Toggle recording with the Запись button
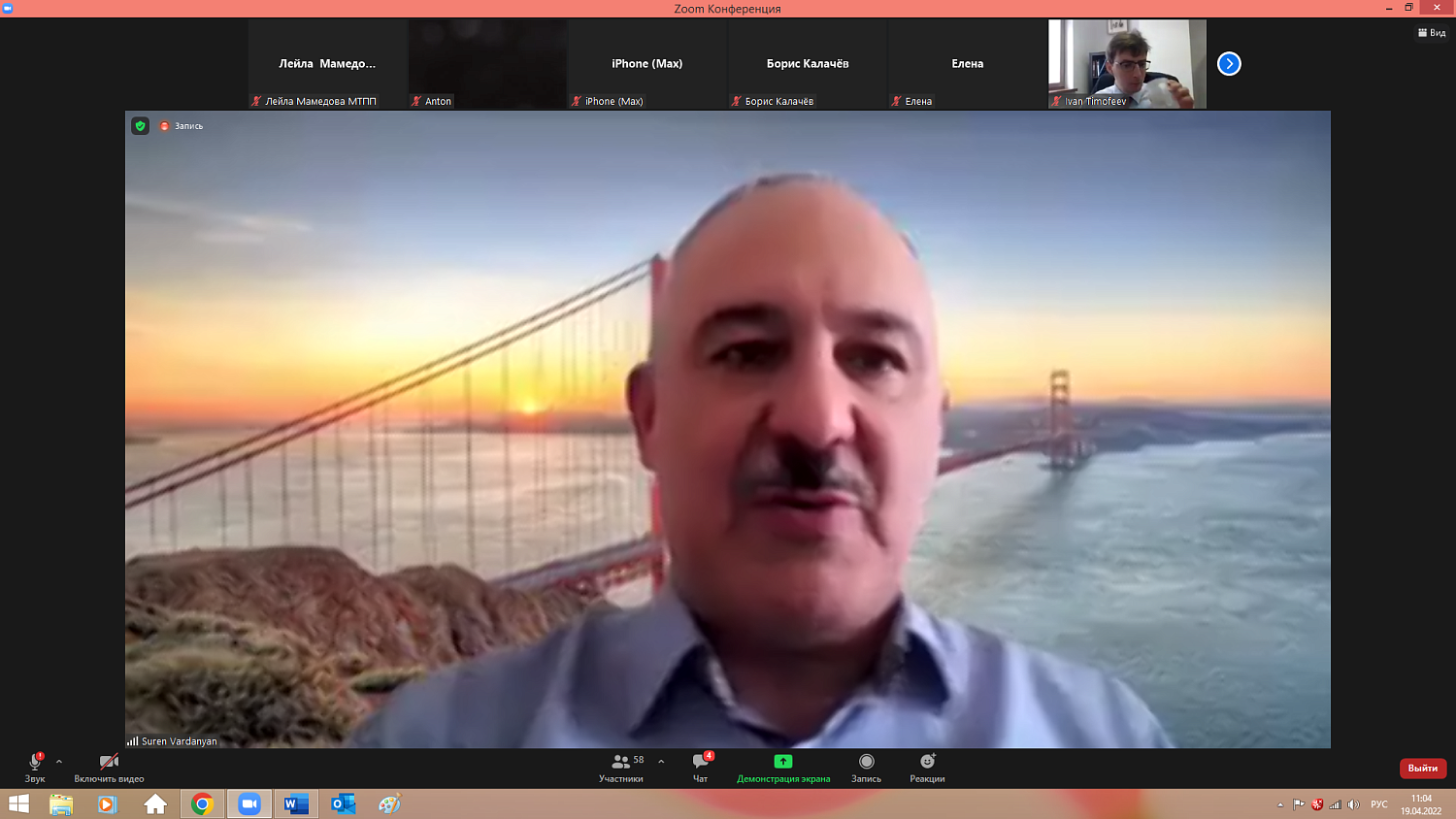 [866, 767]
